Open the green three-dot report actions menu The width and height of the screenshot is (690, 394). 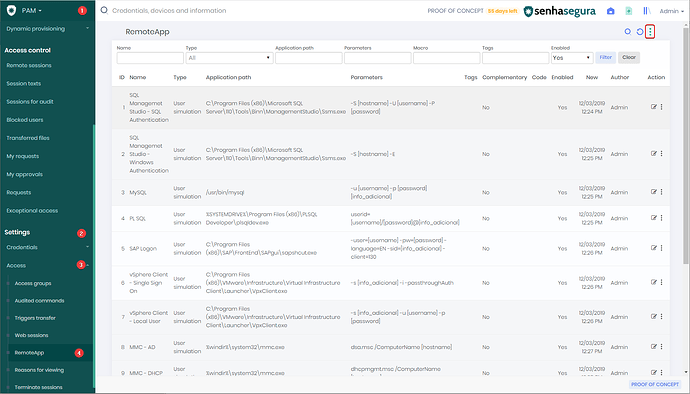pyautogui.click(x=650, y=32)
